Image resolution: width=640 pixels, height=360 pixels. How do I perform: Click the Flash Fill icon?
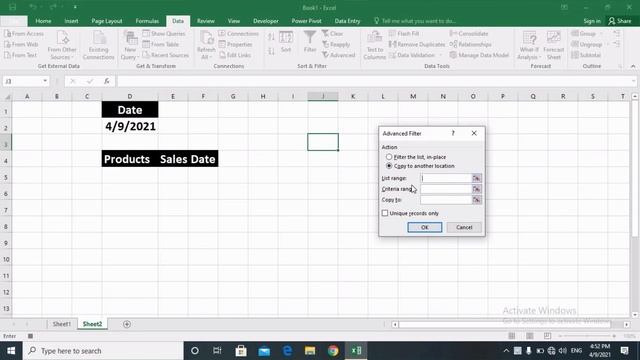[x=392, y=33]
